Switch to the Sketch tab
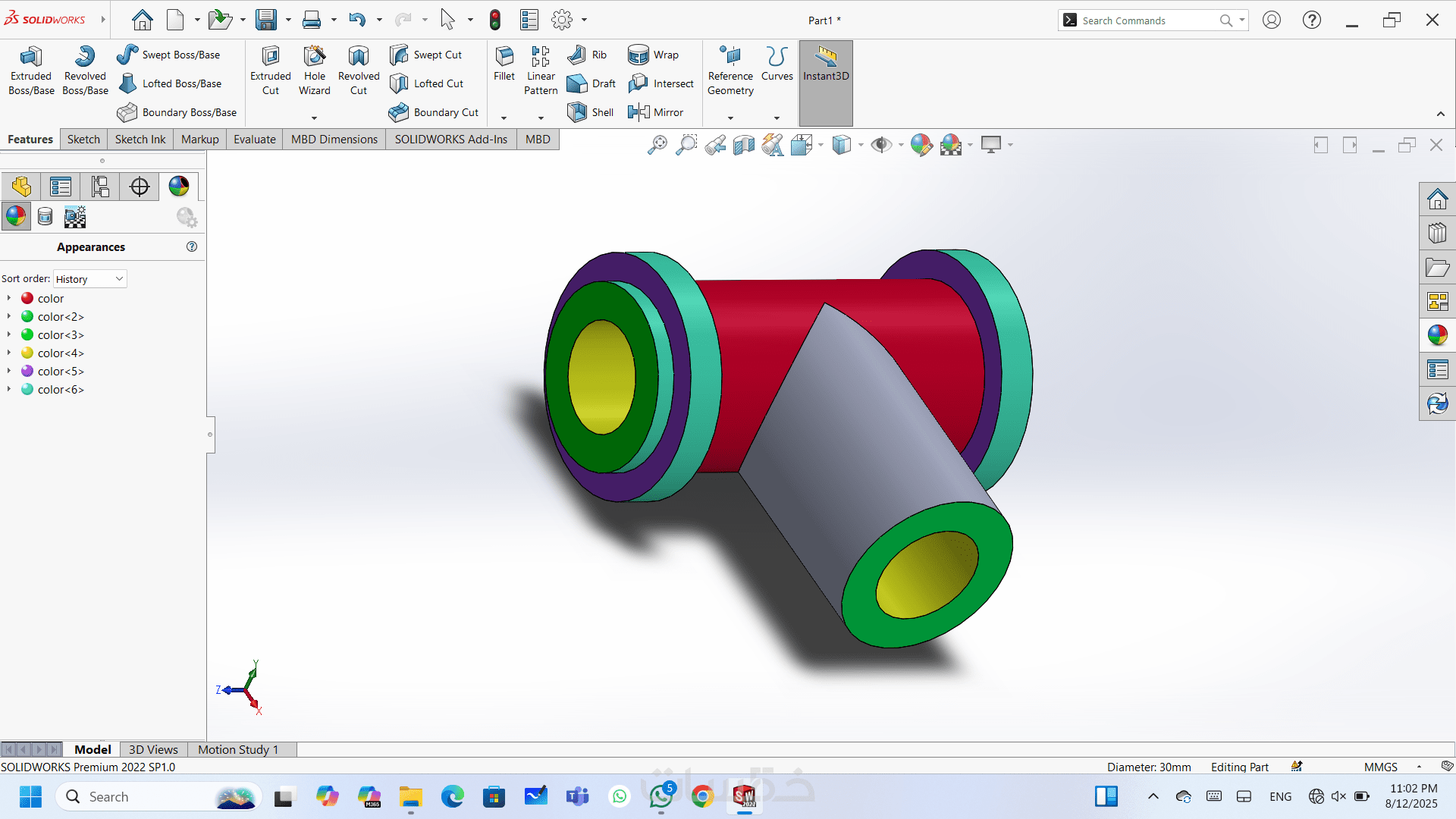The height and width of the screenshot is (819, 1456). click(83, 140)
